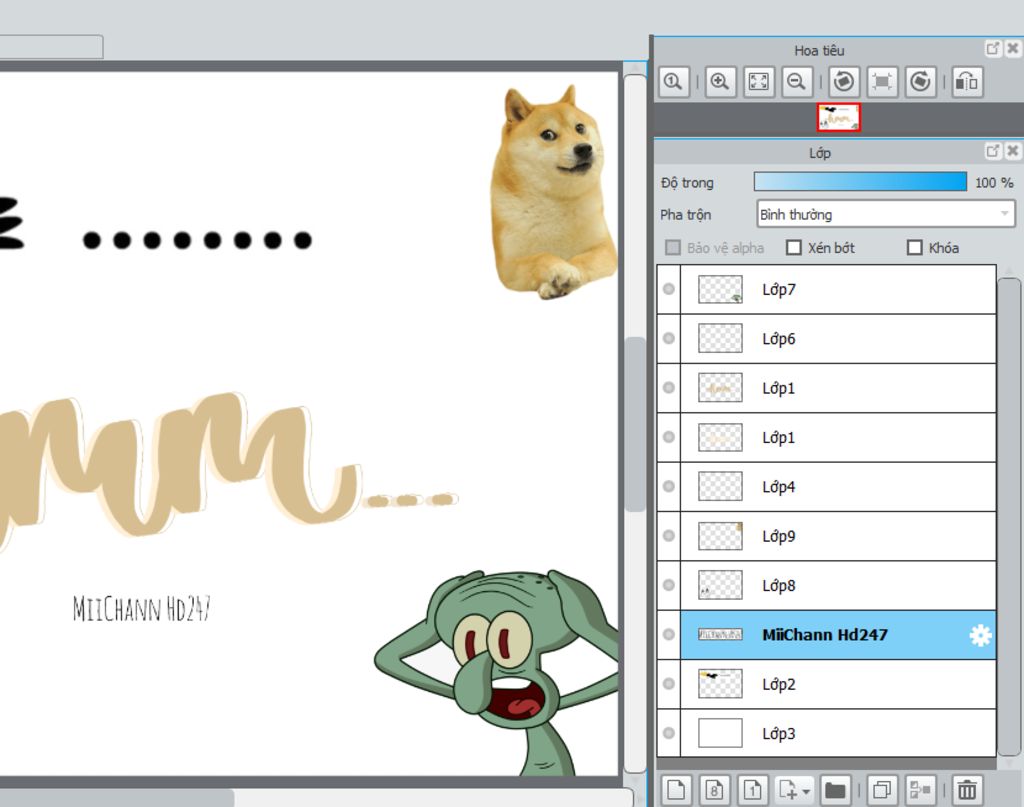Hide the Lớp4 layer
1024x807 pixels.
pyautogui.click(x=669, y=486)
